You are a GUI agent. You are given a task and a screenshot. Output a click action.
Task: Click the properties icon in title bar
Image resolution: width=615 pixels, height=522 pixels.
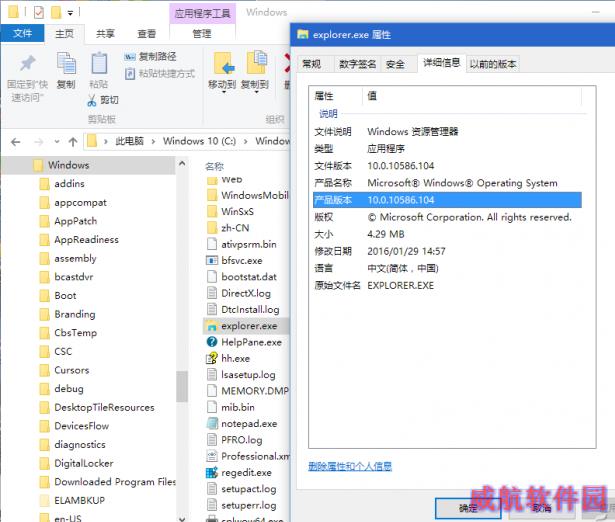point(38,13)
